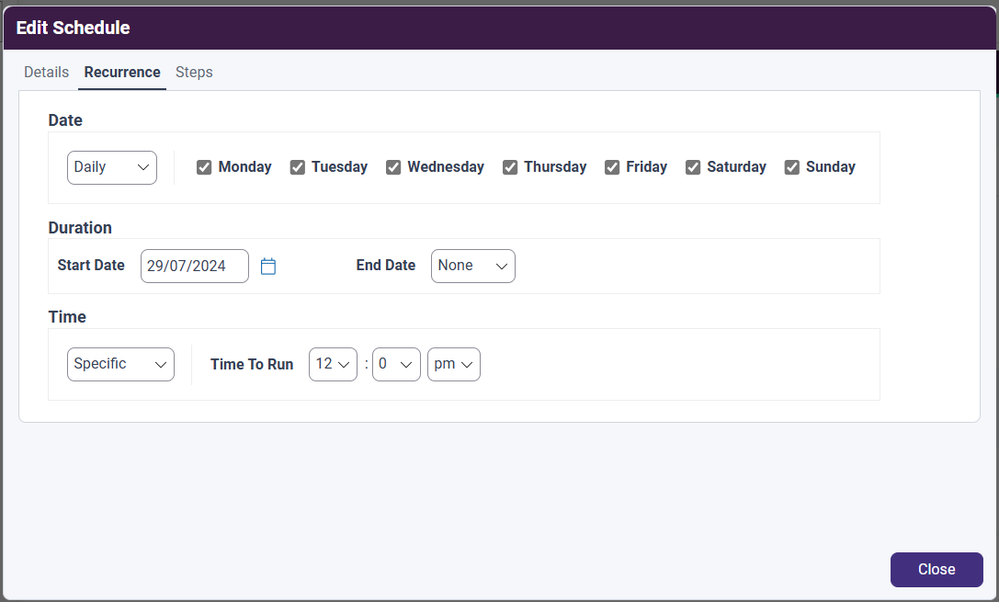
Task: Disable the Friday checkbox
Action: [x=612, y=168]
